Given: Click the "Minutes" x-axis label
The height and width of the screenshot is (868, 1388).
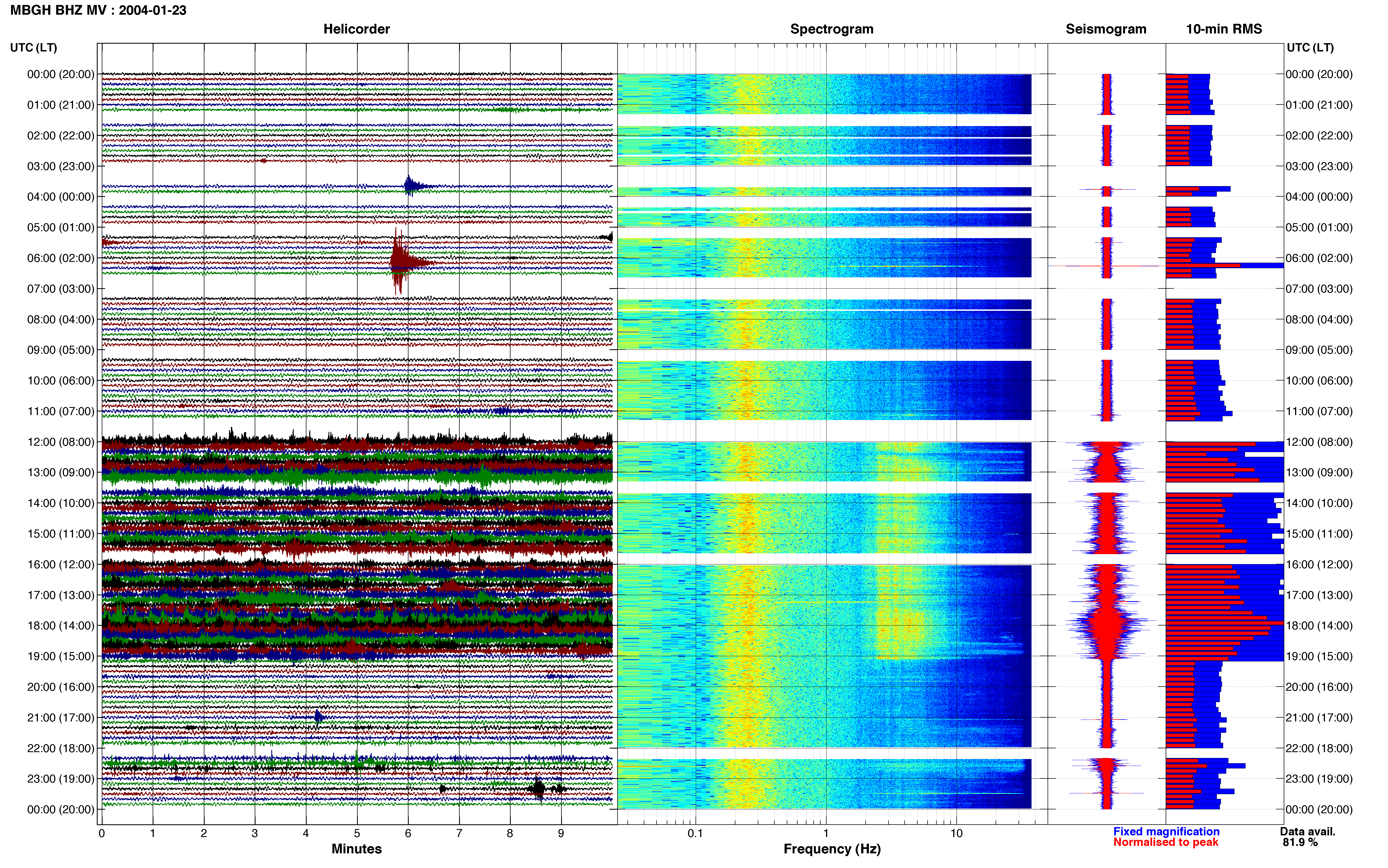Looking at the screenshot, I should [x=356, y=849].
